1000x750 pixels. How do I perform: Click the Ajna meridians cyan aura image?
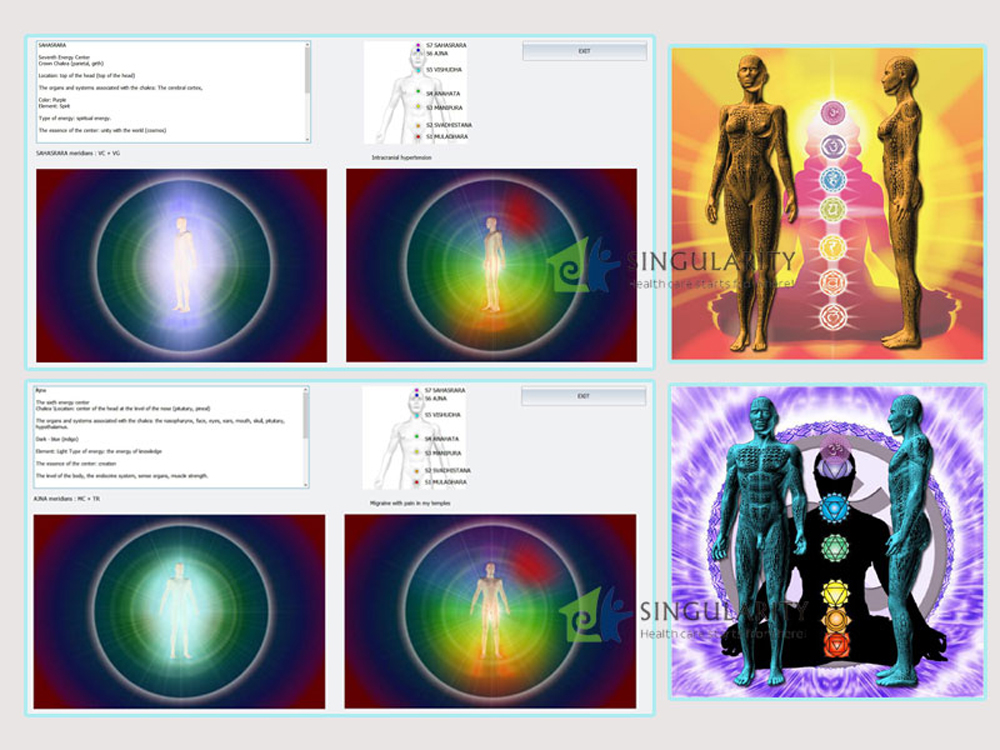[179, 611]
